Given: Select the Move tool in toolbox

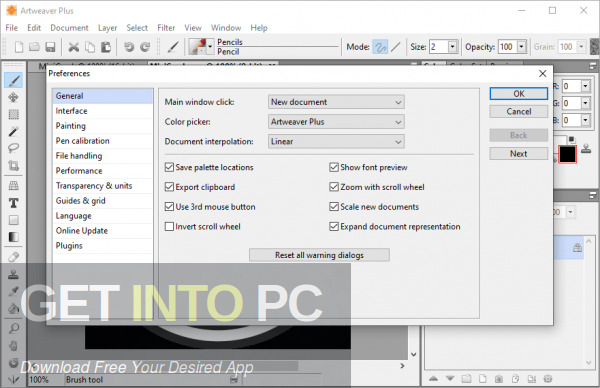Looking at the screenshot, I should coord(13,97).
